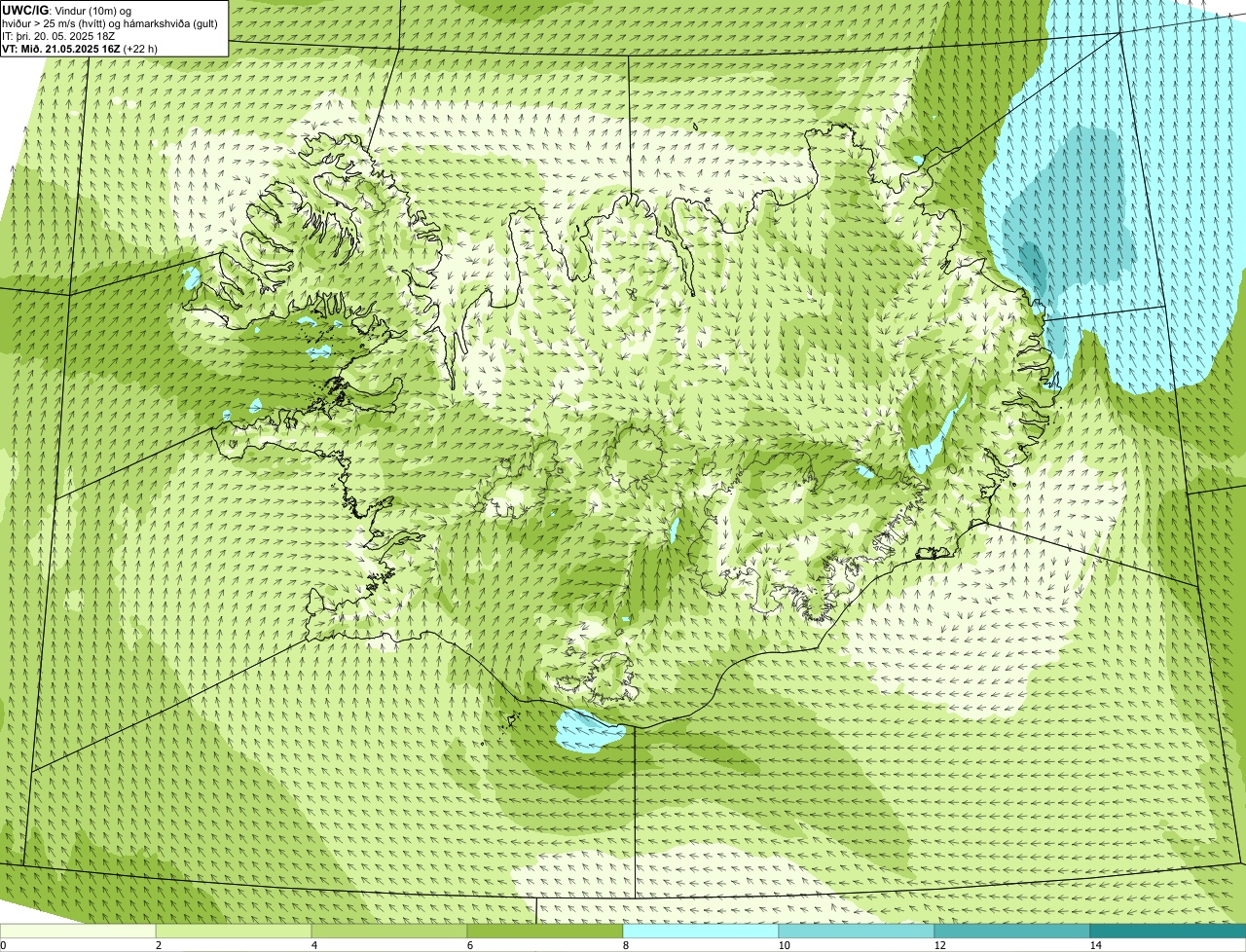Select the "VT: Mið. 21.05.2025 16Z (+22 h)" line
This screenshot has height=952, width=1246.
pyautogui.click(x=80, y=48)
